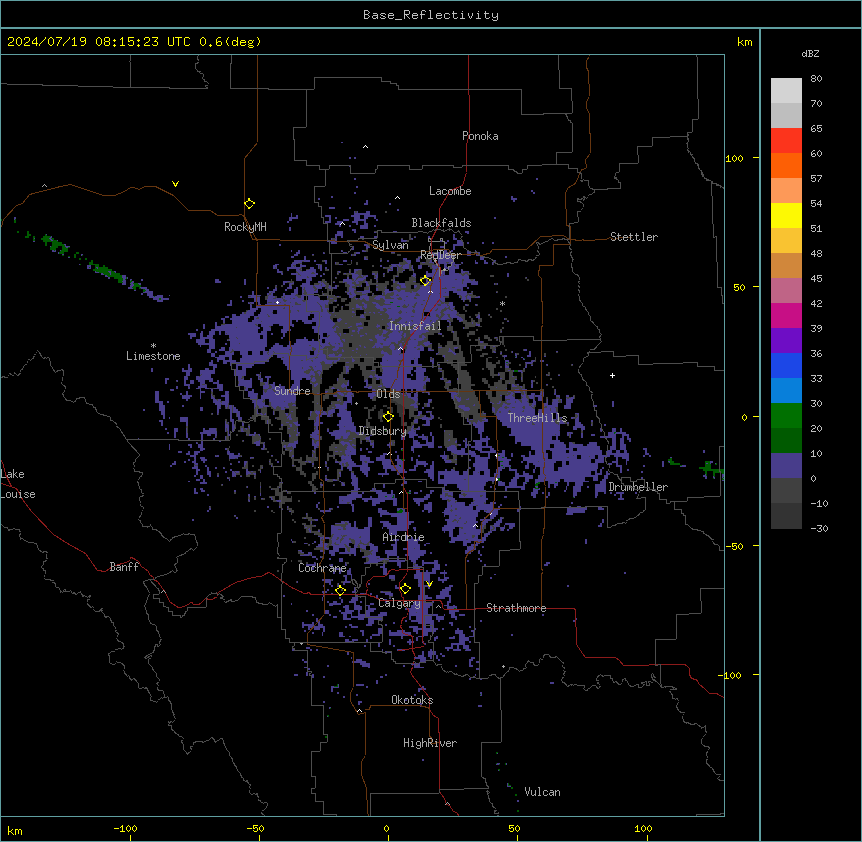Click the Drumheller city label
The height and width of the screenshot is (842, 862).
click(638, 487)
